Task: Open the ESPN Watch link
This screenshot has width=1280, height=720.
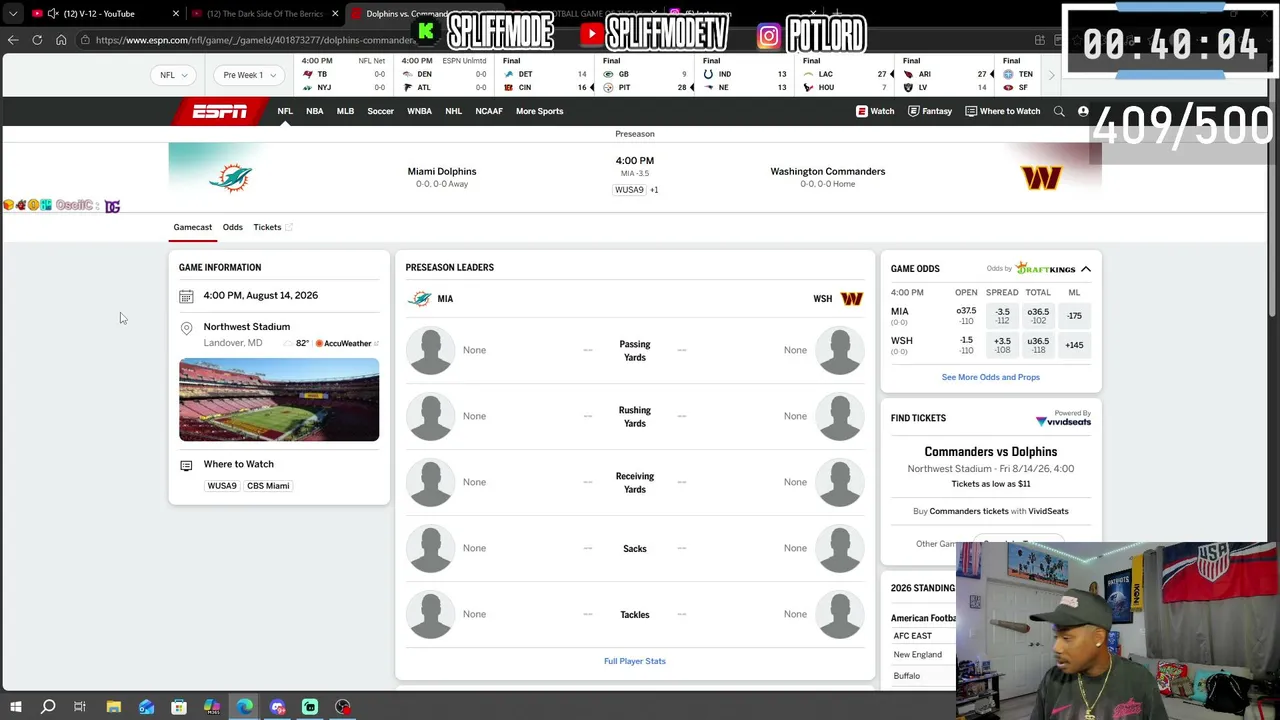Action: [x=875, y=111]
